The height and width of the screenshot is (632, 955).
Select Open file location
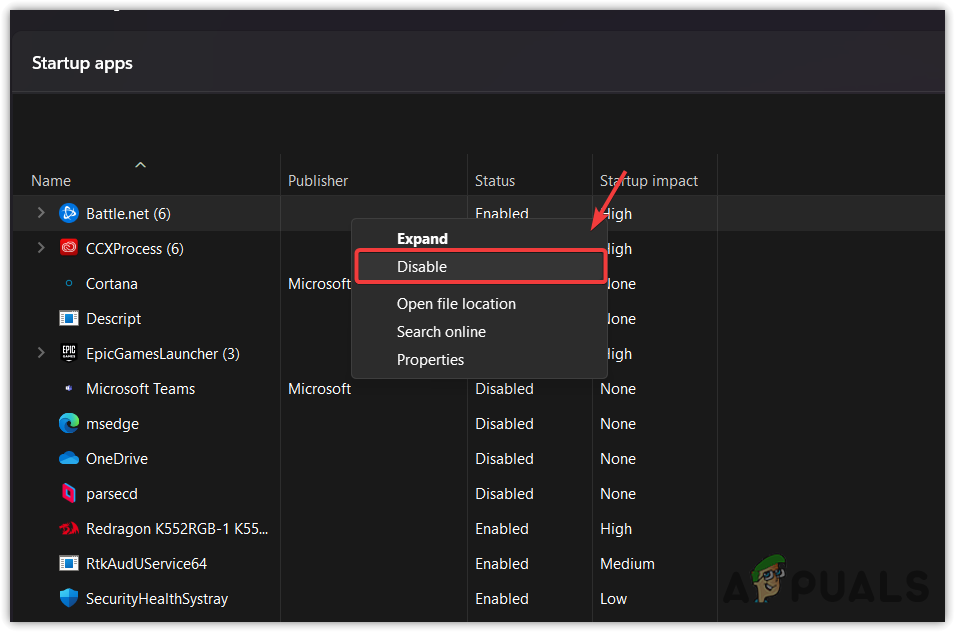point(456,303)
